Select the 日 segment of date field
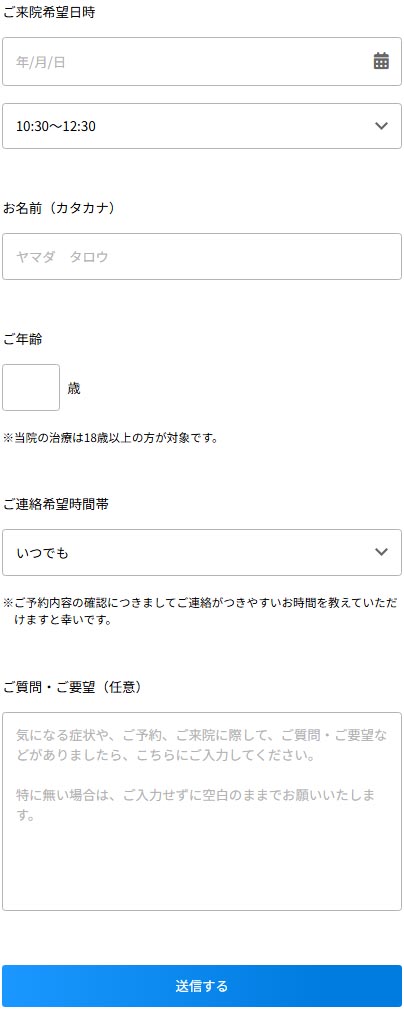The image size is (404, 1009). point(59,62)
